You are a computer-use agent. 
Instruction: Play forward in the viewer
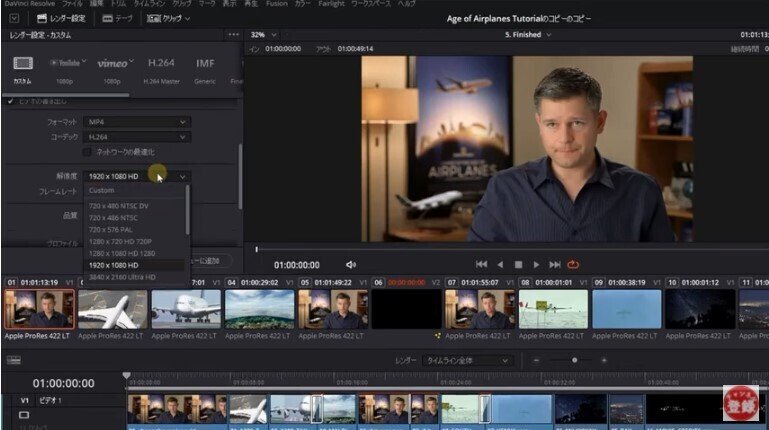coord(537,265)
